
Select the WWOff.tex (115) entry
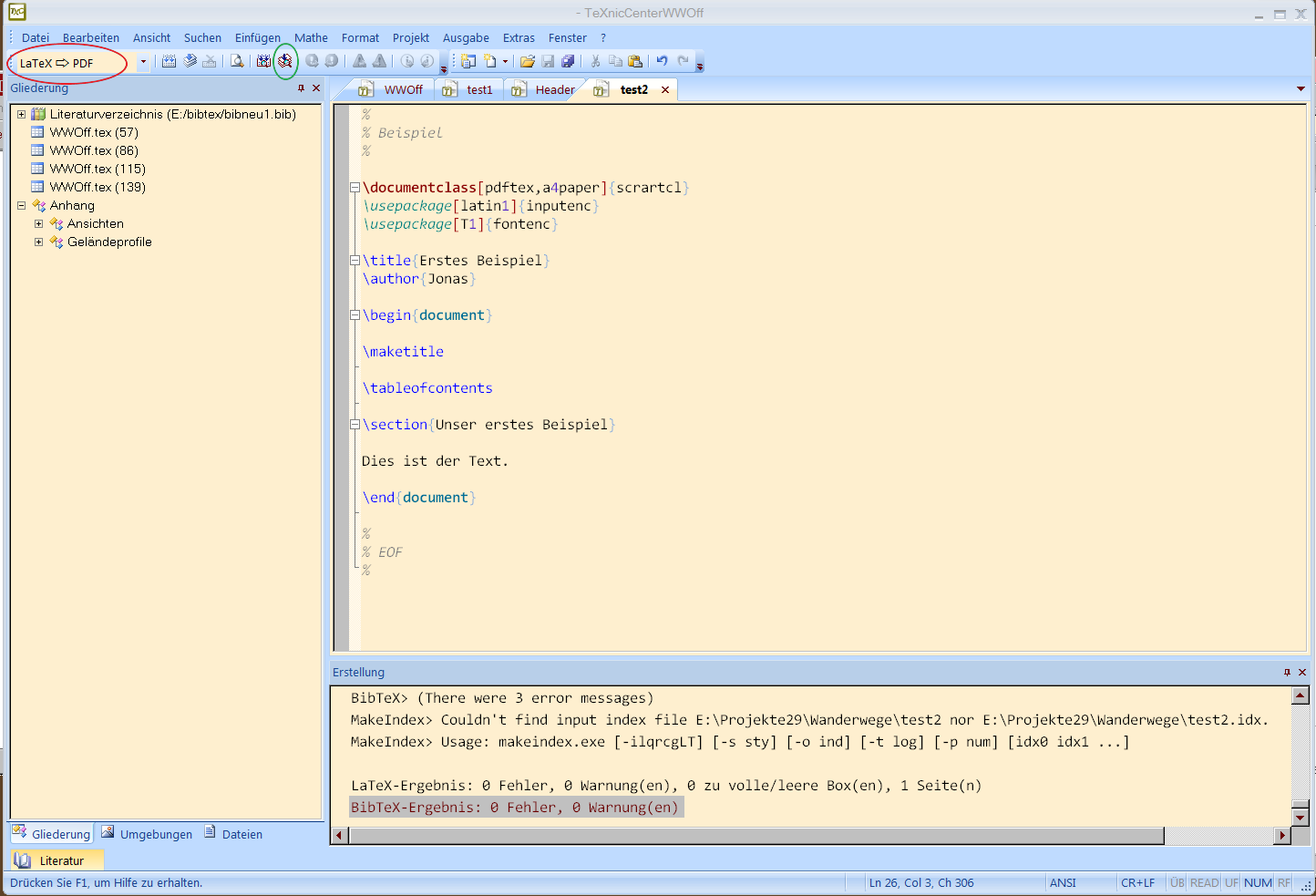pos(98,169)
